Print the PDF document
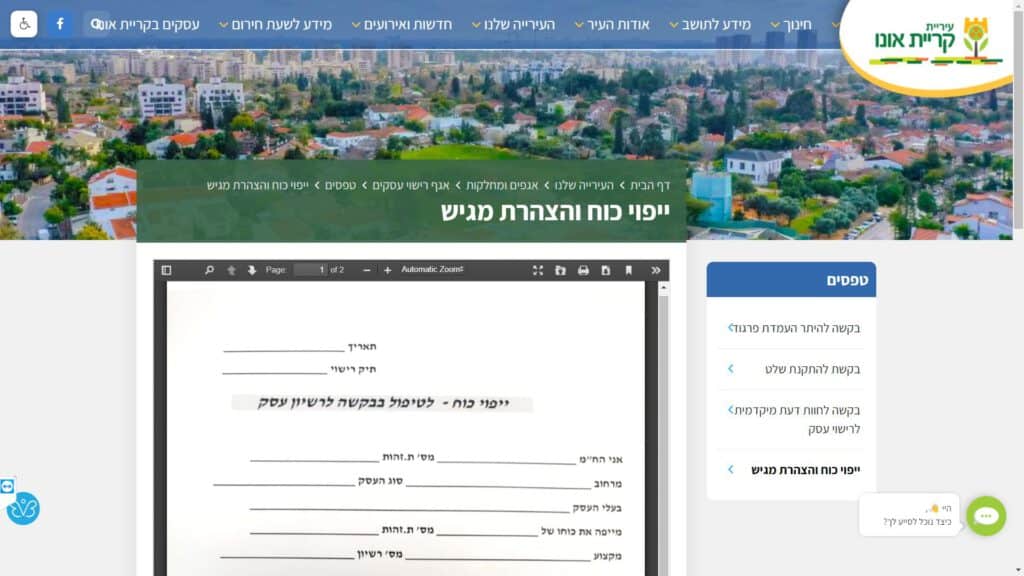Viewport: 1024px width, 576px height. (x=583, y=270)
